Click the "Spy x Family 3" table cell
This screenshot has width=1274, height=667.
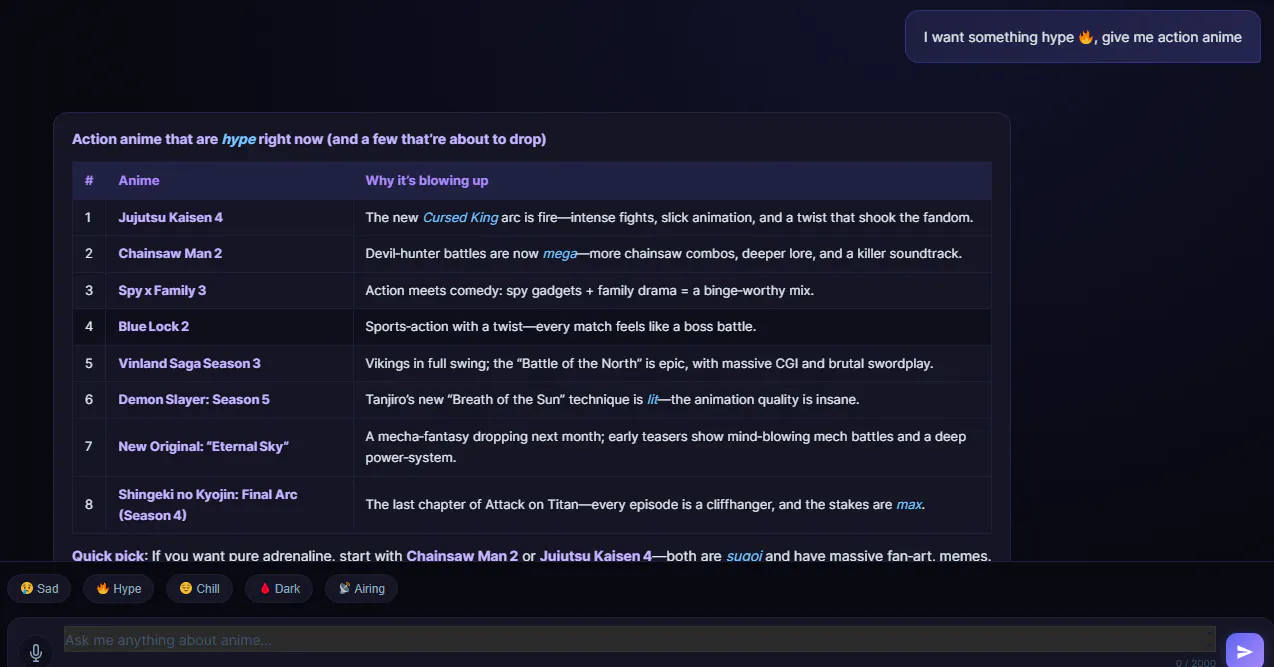tap(229, 290)
